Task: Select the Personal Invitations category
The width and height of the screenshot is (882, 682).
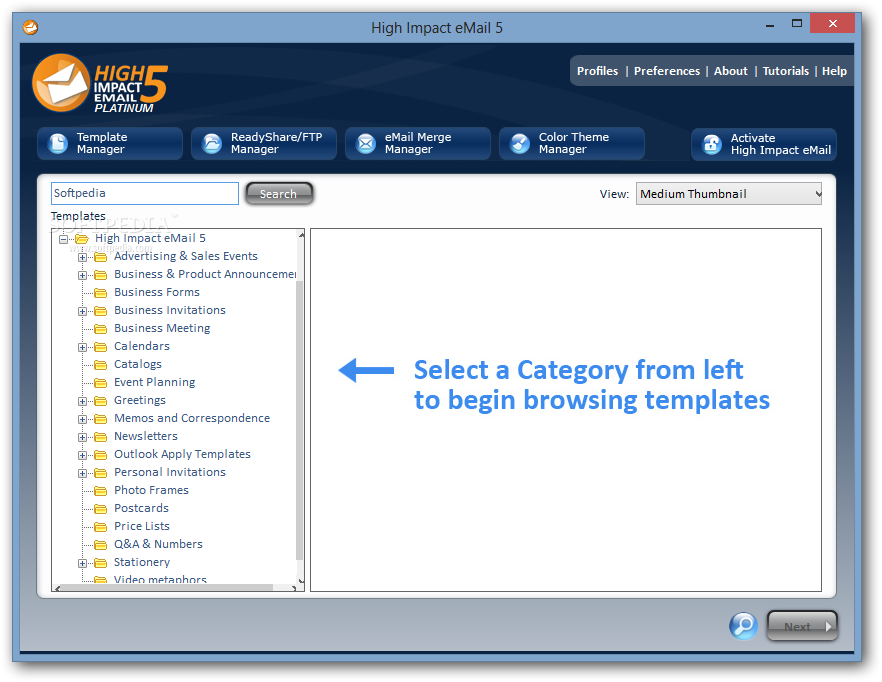Action: point(170,472)
